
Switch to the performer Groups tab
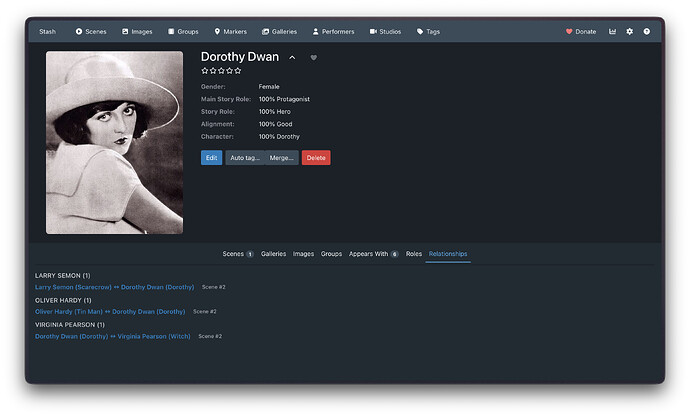tap(331, 254)
